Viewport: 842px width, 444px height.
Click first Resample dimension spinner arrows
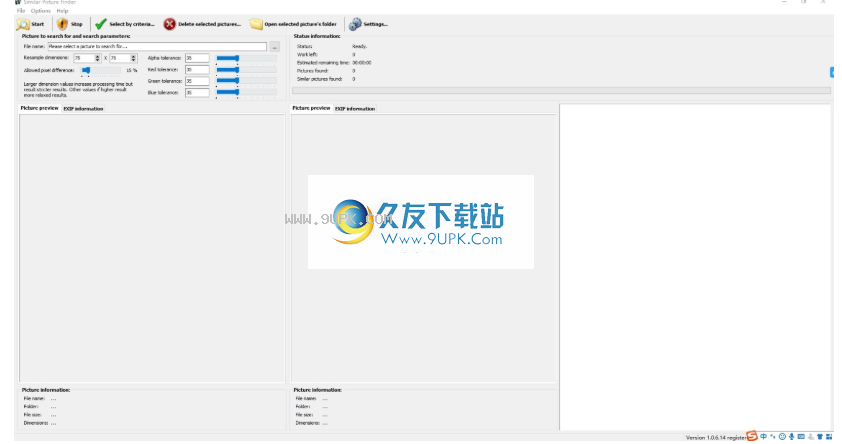pos(98,58)
